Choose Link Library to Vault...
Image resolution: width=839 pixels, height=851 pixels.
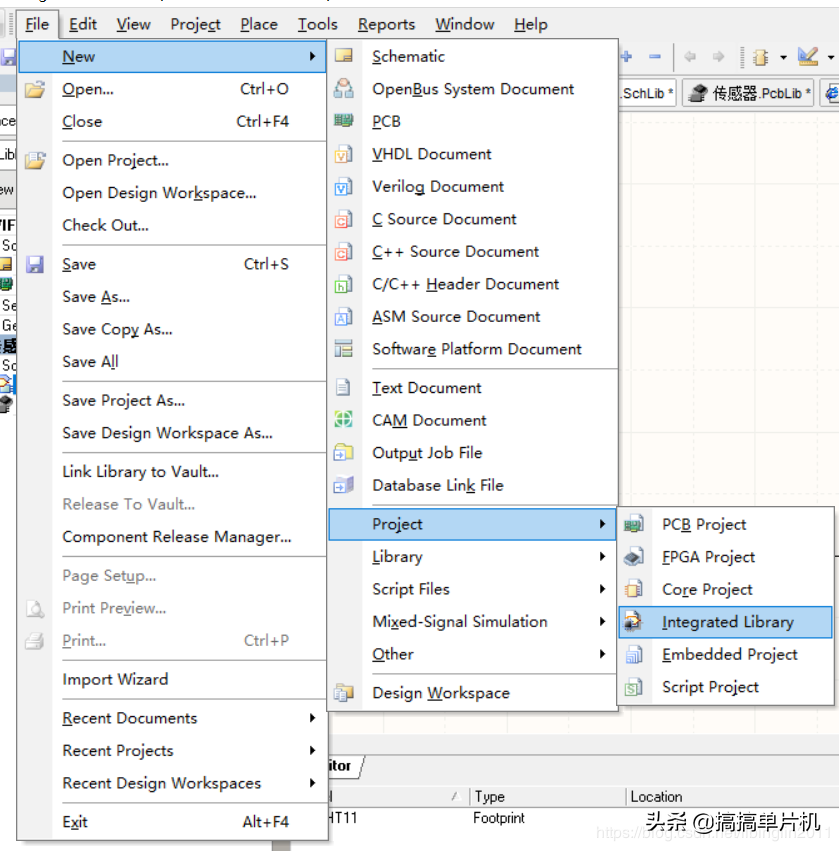[141, 472]
